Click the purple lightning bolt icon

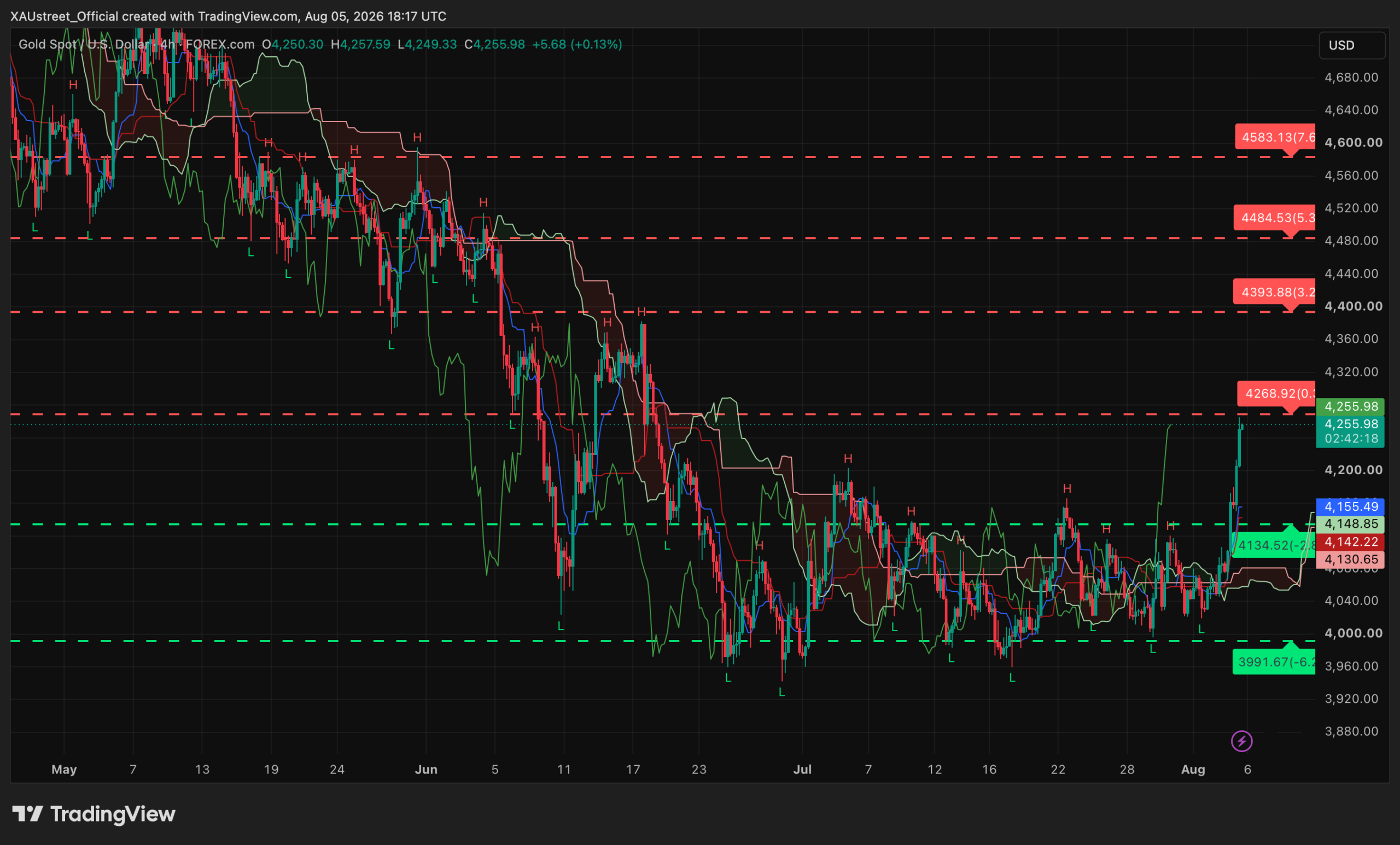1241,741
